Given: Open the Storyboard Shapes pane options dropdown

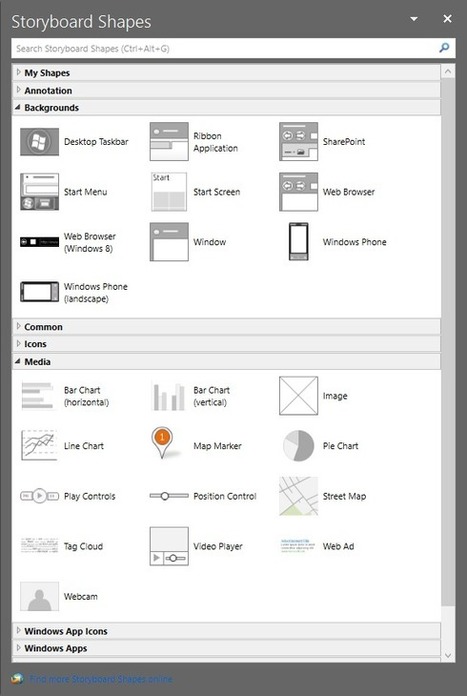Looking at the screenshot, I should pos(414,19).
